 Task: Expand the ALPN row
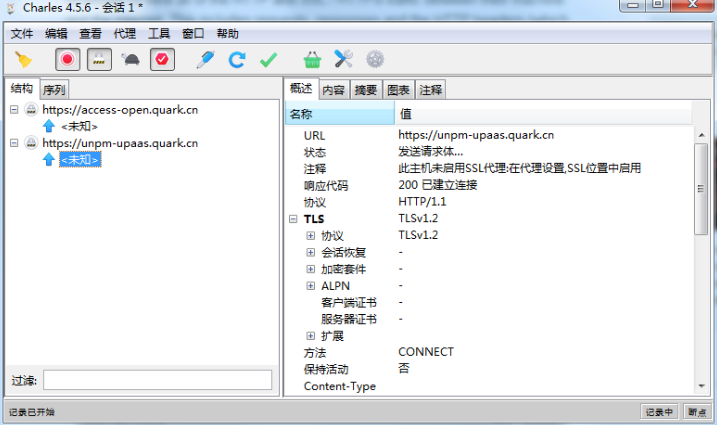(310, 285)
